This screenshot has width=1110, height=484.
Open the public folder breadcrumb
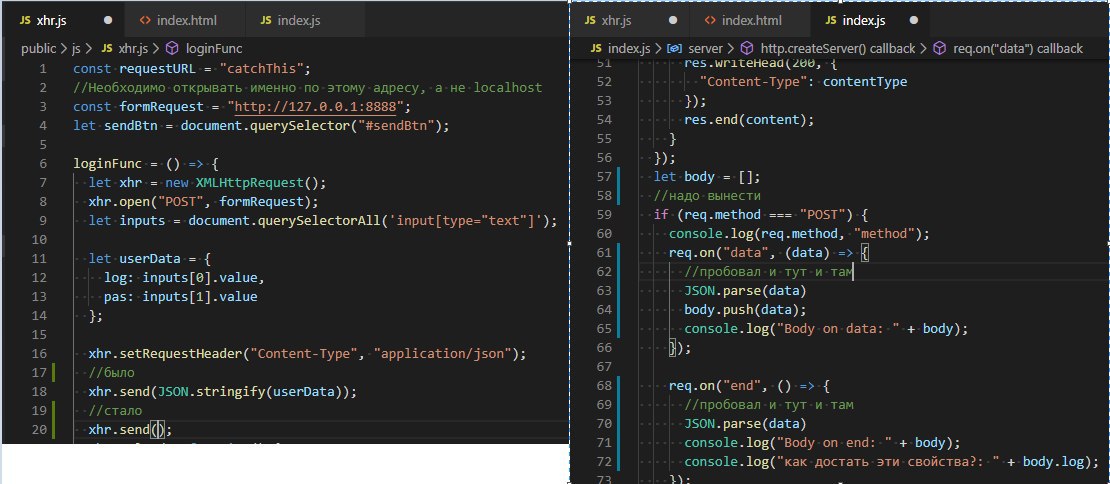39,48
